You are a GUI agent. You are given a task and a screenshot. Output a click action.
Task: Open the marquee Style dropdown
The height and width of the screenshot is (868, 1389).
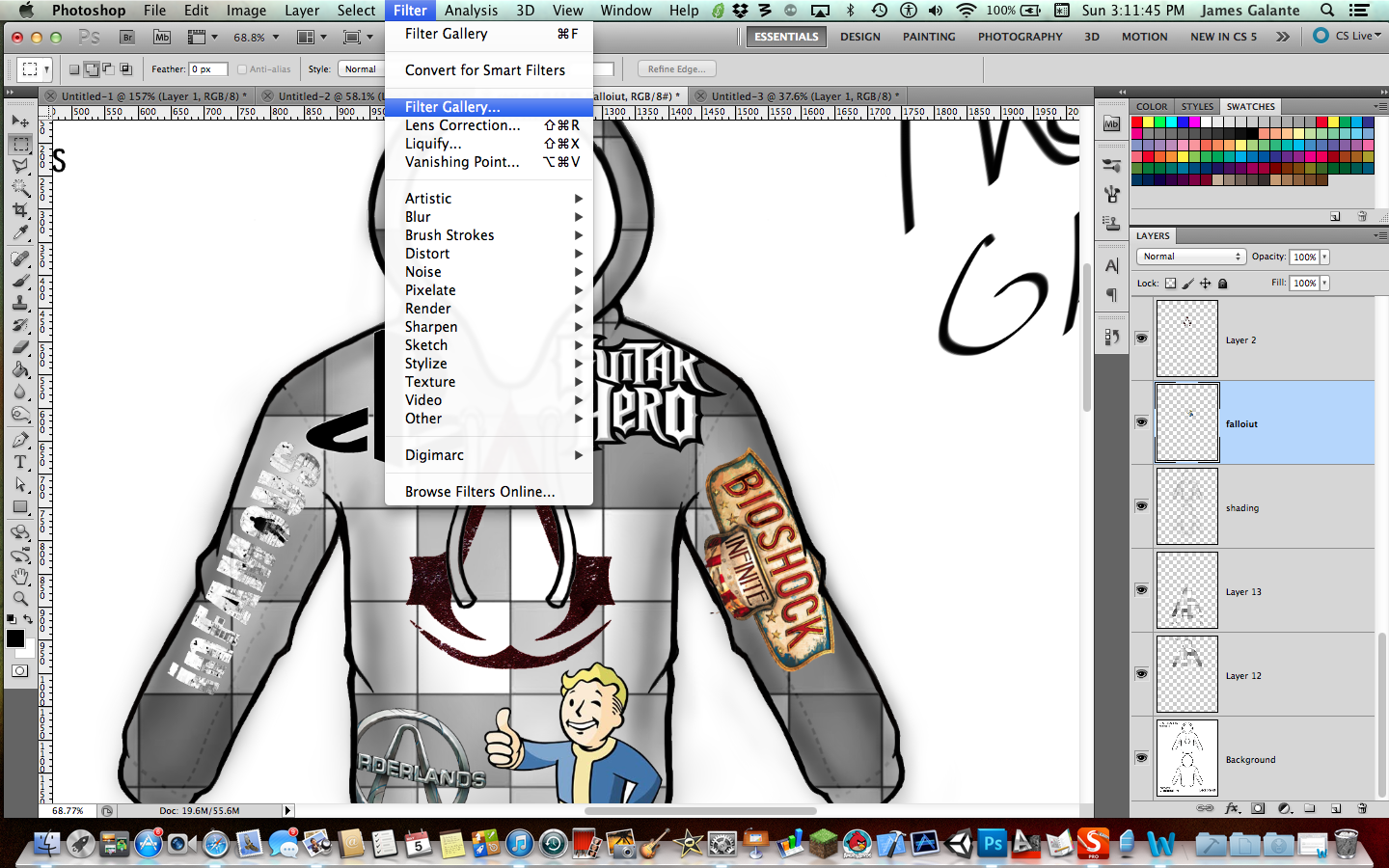coord(362,69)
